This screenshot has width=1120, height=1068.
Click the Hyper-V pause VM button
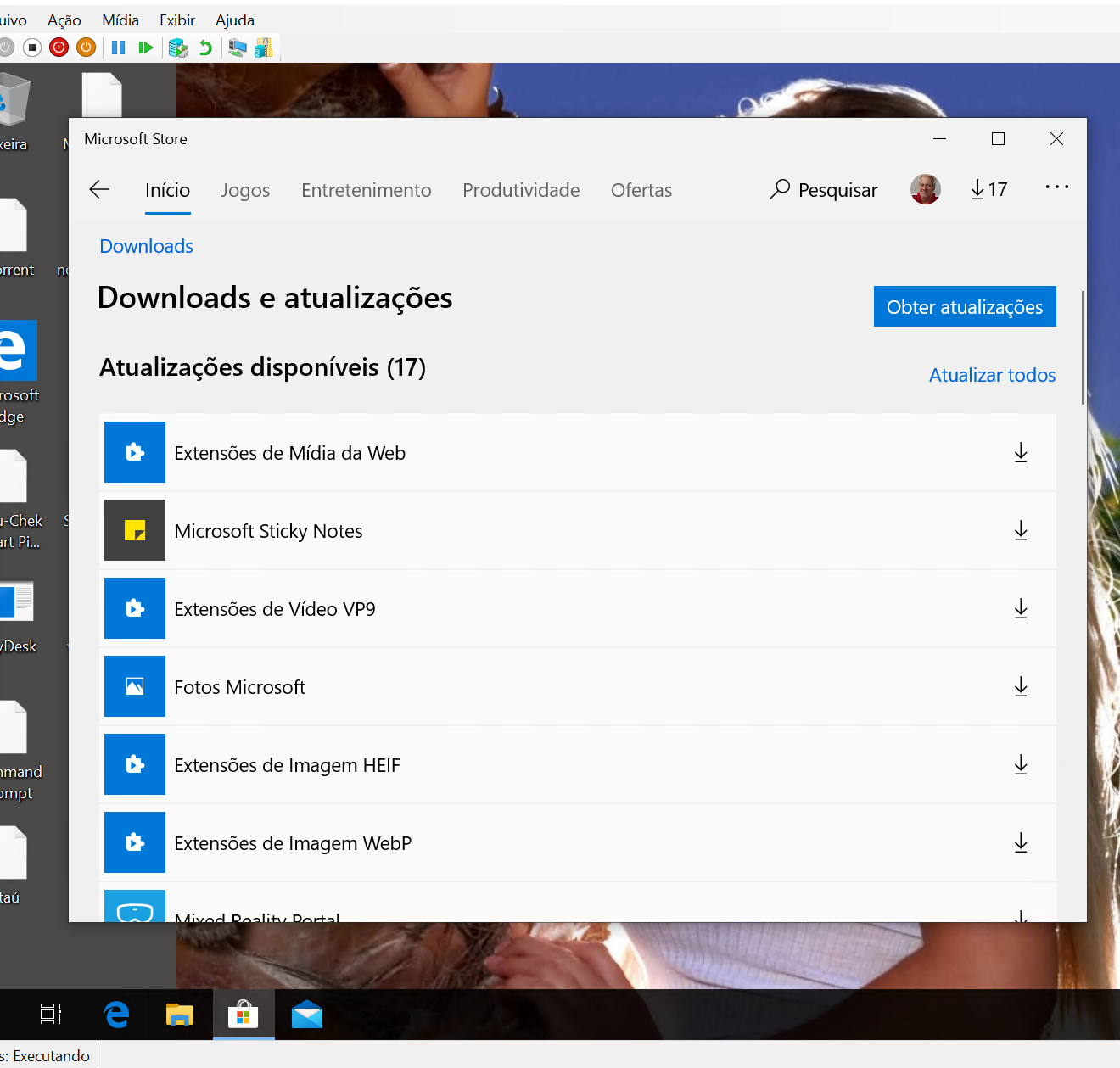(x=119, y=48)
